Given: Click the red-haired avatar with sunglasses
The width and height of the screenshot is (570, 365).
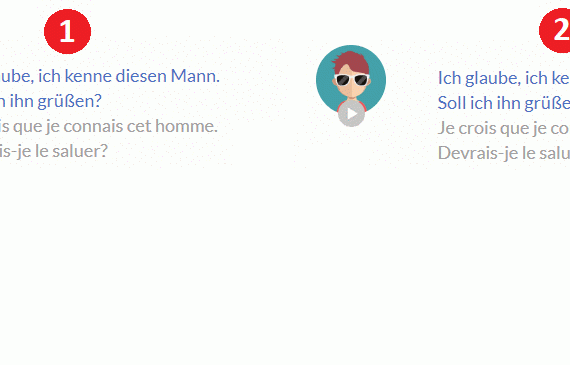Looking at the screenshot, I should click(351, 79).
